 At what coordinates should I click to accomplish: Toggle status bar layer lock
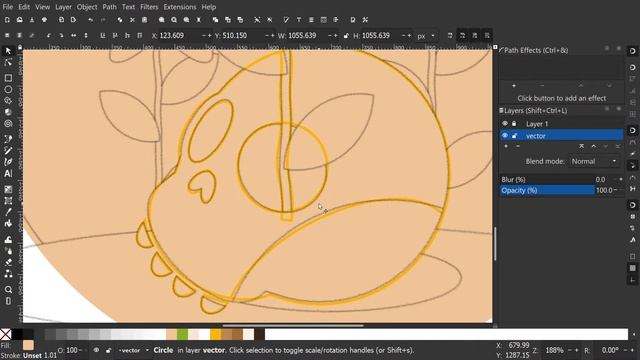point(108,350)
